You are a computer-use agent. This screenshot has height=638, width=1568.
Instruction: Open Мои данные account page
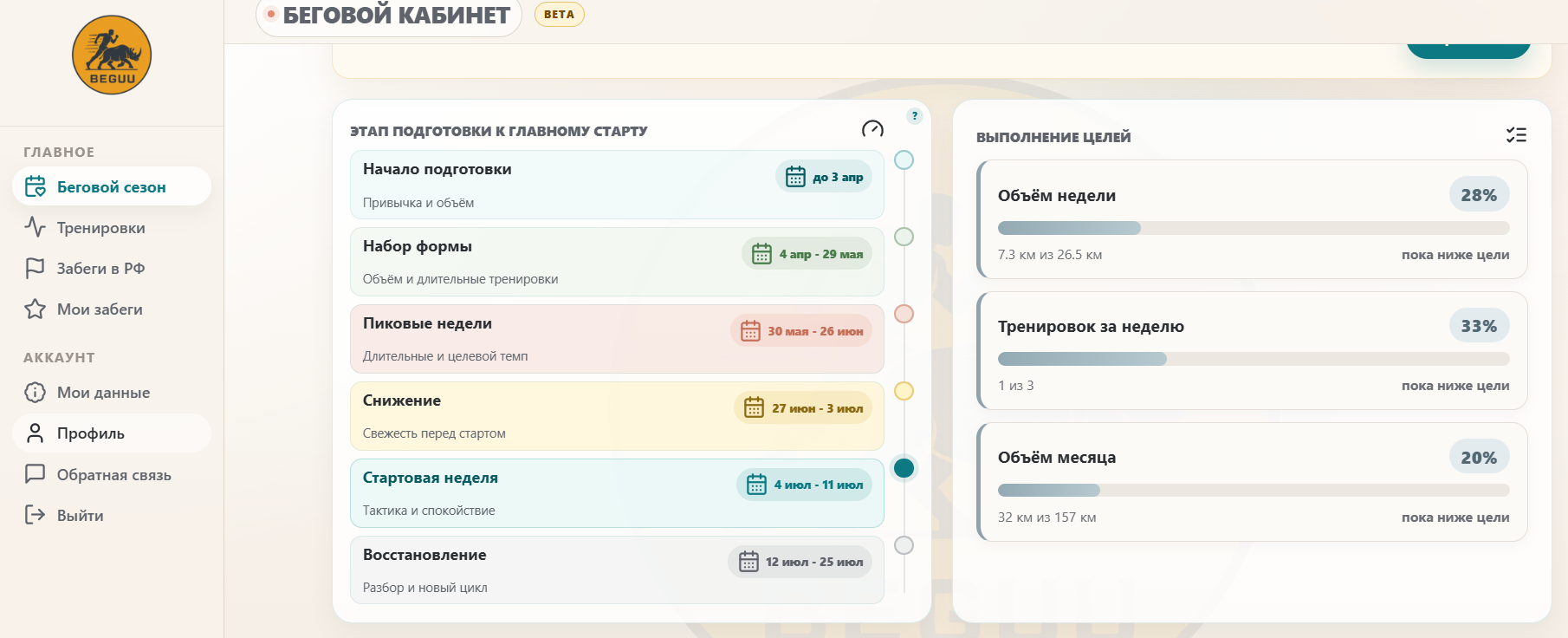point(112,392)
